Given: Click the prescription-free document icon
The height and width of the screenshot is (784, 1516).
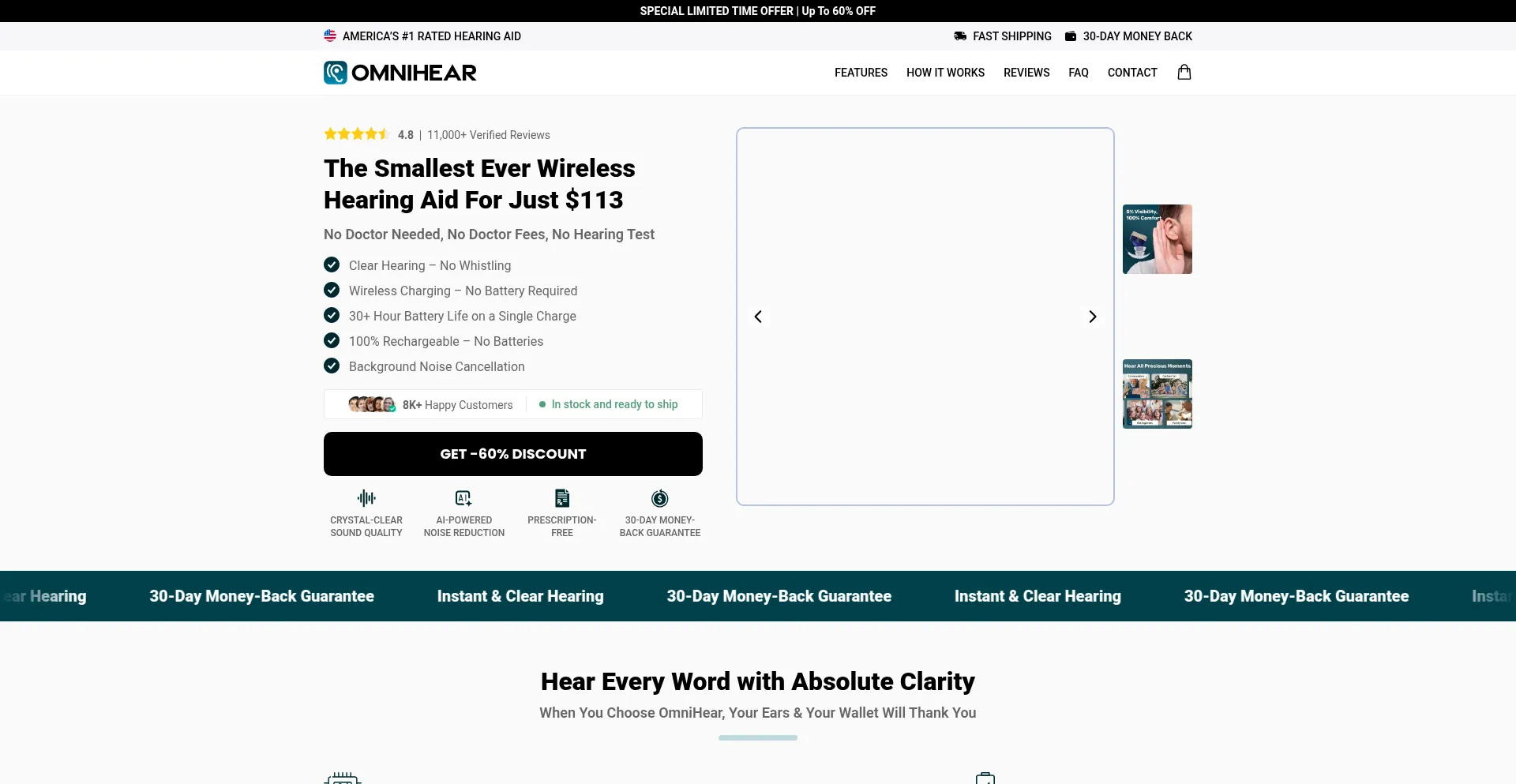Looking at the screenshot, I should coord(562,498).
